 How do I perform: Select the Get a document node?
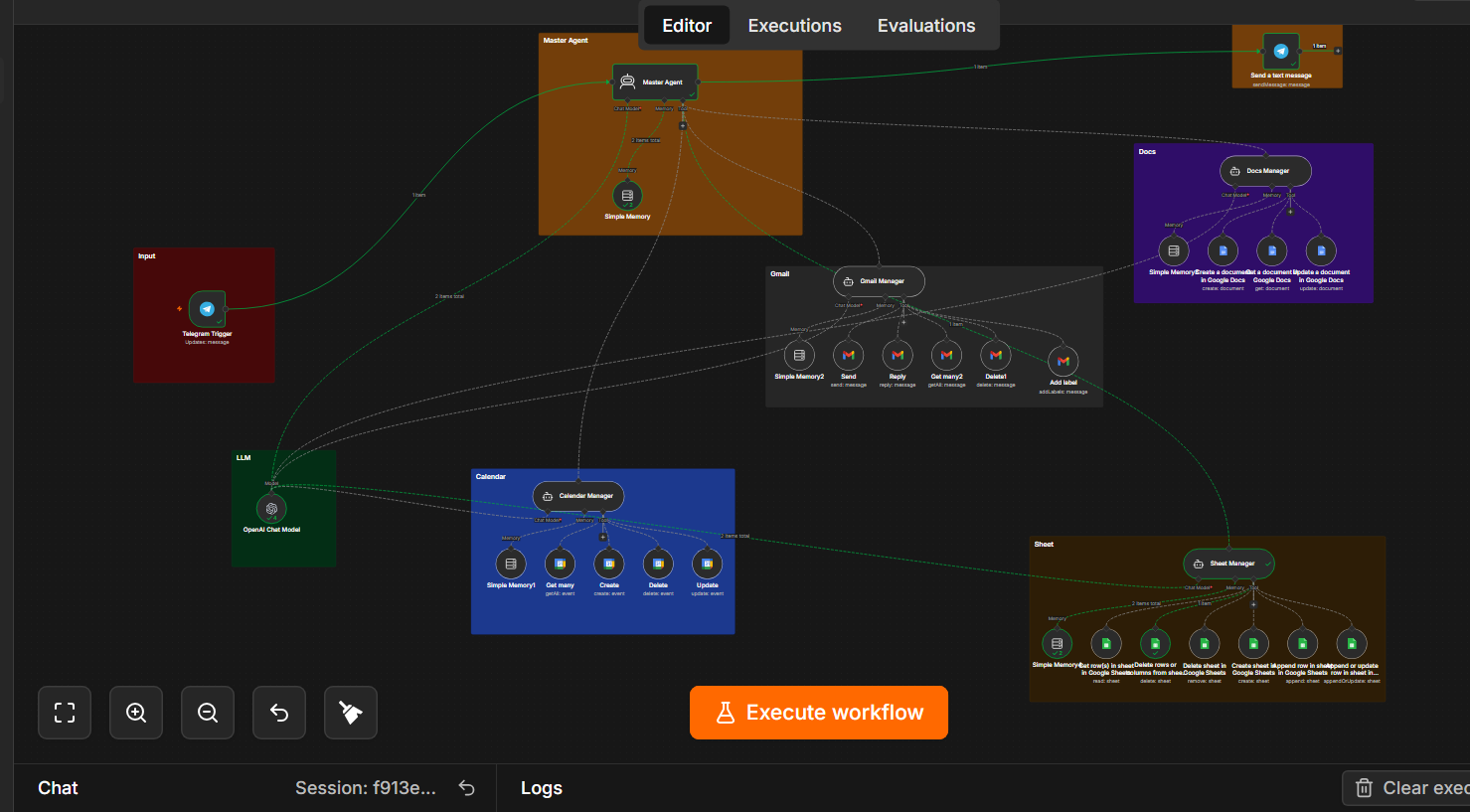[1272, 250]
